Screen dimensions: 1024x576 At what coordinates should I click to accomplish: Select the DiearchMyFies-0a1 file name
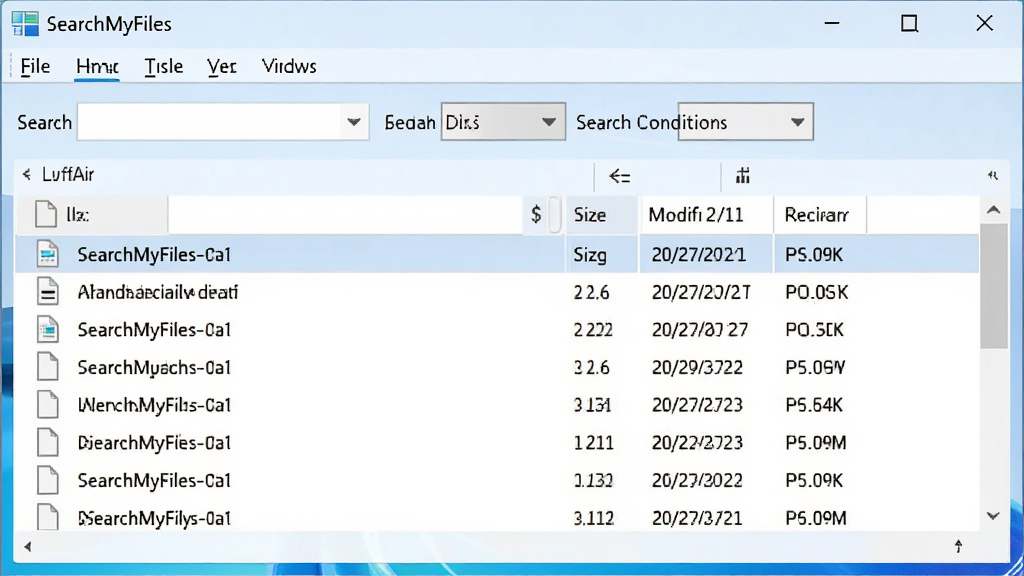pos(154,443)
